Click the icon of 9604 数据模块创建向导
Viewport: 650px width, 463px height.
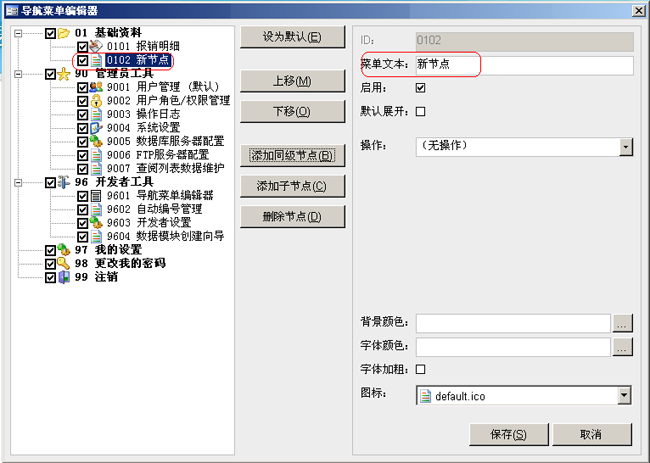coord(96,236)
